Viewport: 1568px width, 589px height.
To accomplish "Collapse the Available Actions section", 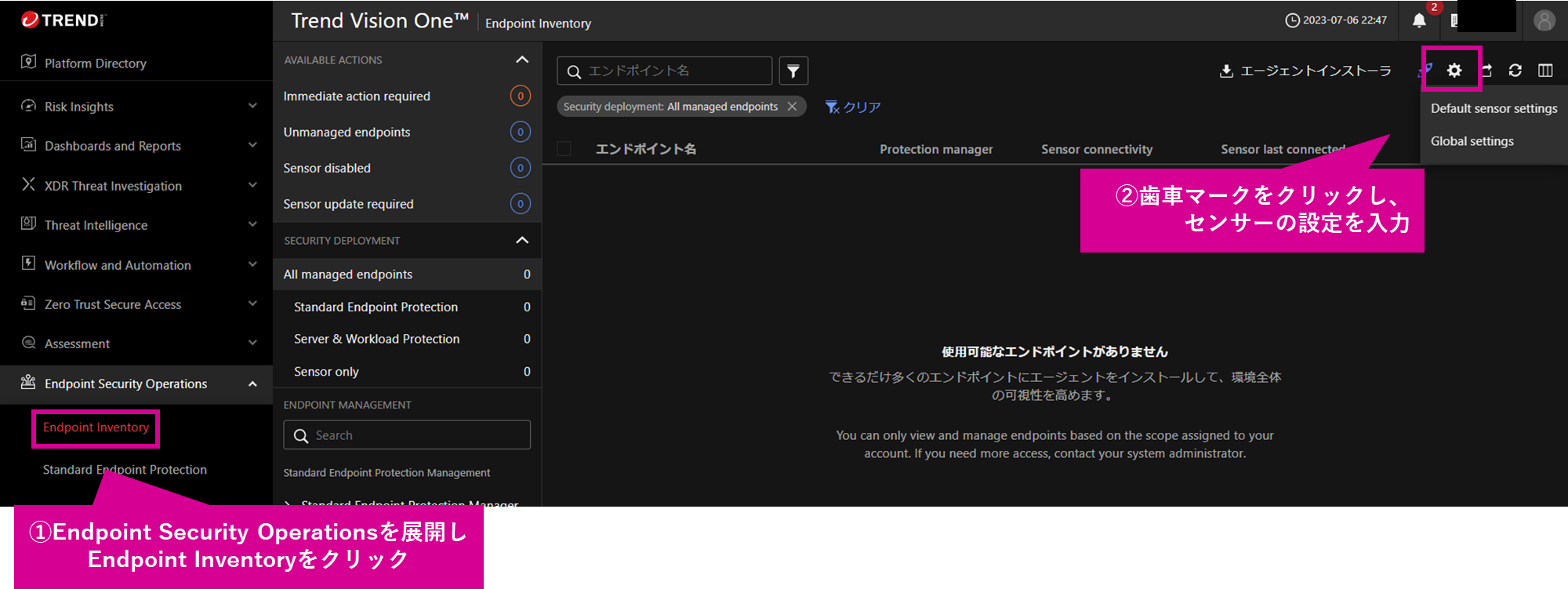I will 522,60.
